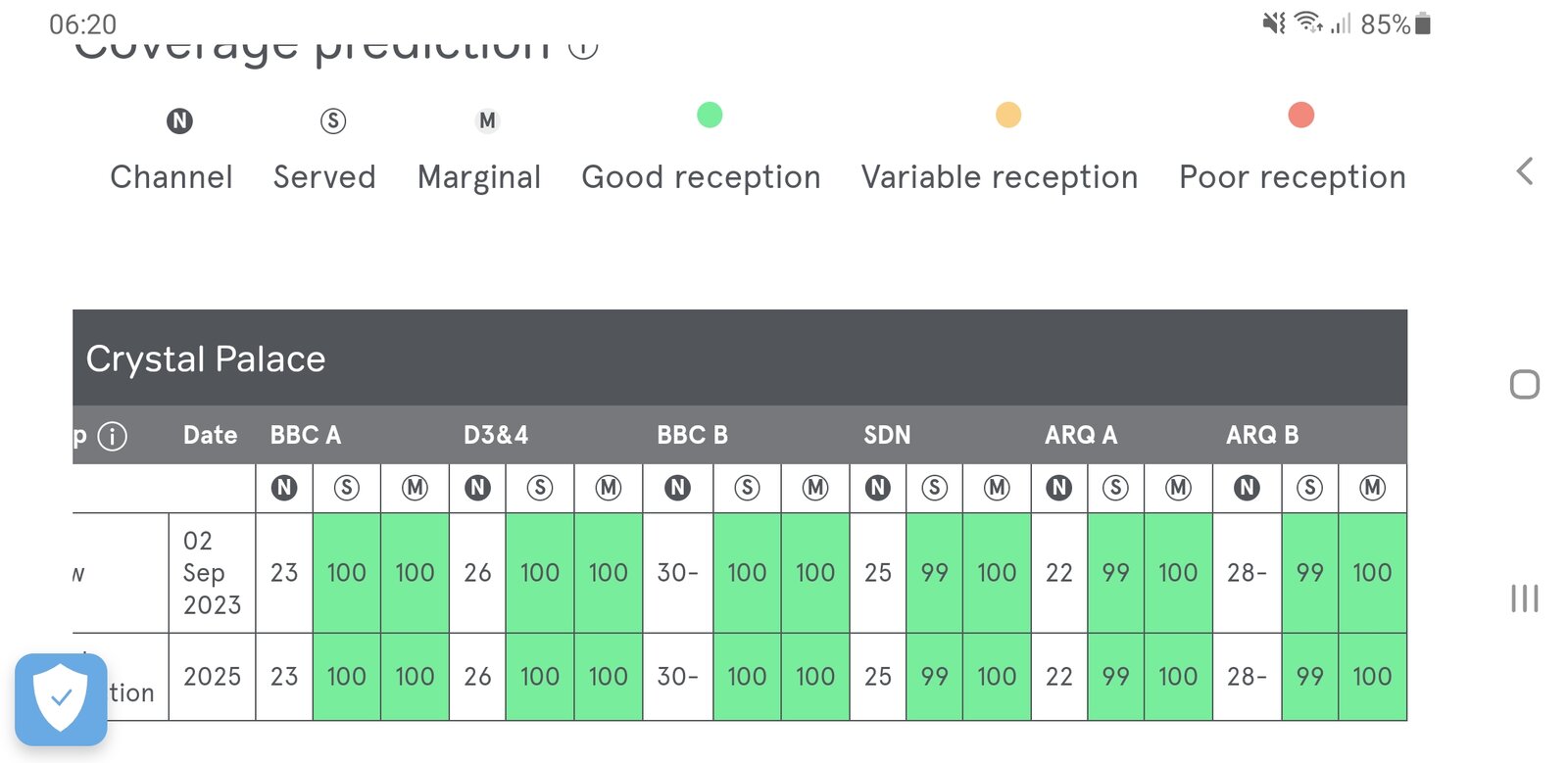The width and height of the screenshot is (1568, 763).
Task: Click the blue shield security badge
Action: tap(61, 698)
